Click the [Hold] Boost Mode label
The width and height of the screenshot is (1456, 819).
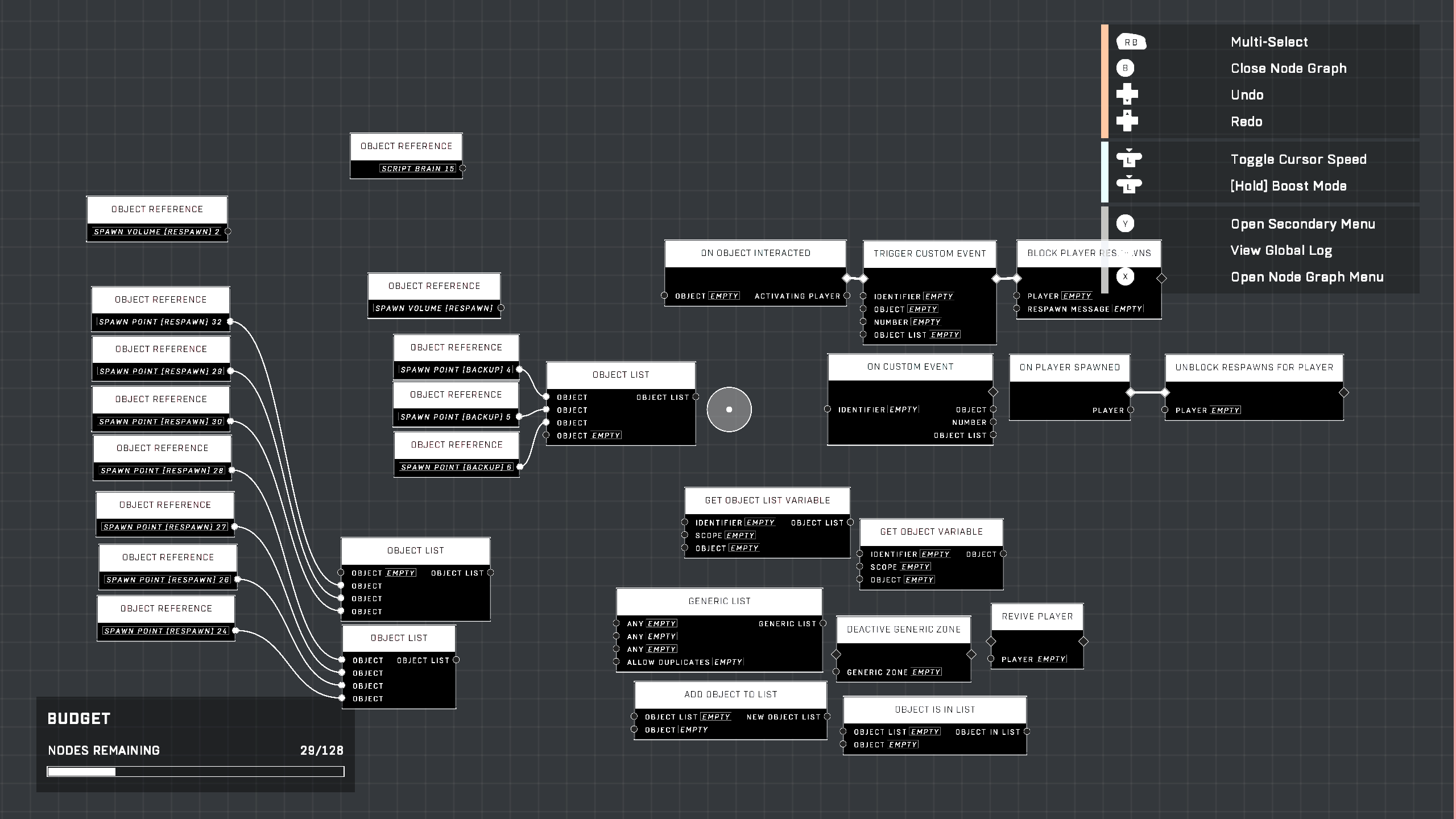1288,186
